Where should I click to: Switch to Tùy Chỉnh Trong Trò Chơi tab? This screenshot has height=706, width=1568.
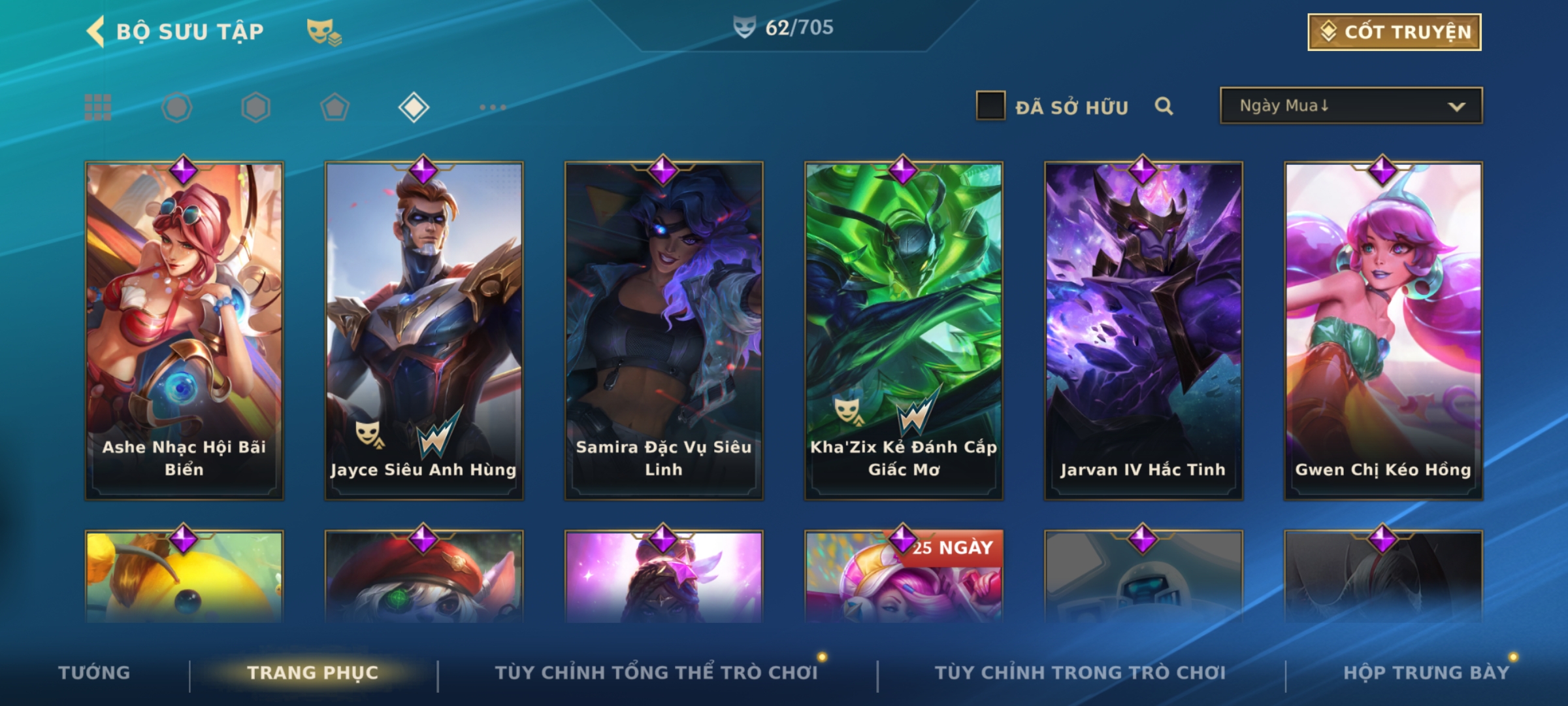pyautogui.click(x=1080, y=673)
